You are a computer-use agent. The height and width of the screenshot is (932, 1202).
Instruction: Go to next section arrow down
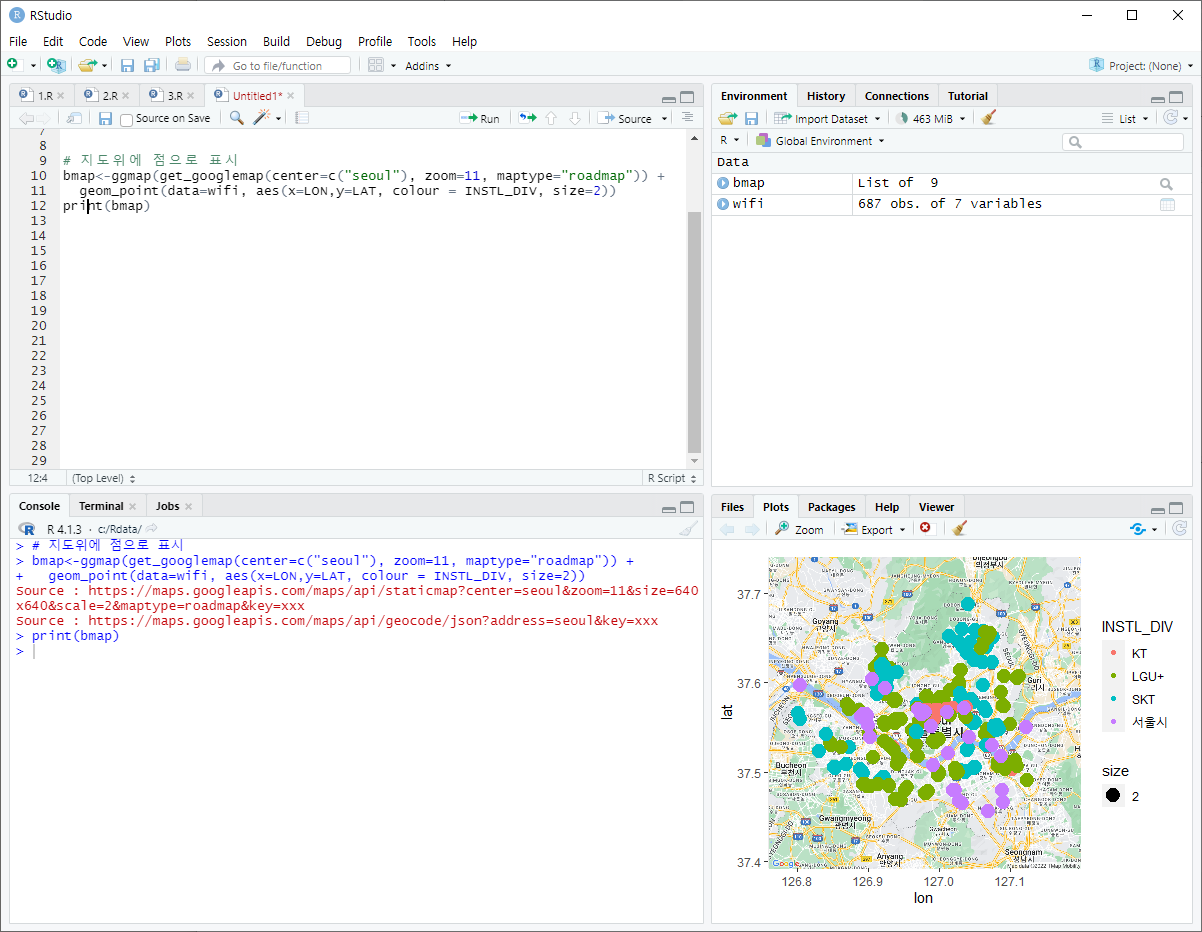(x=574, y=118)
